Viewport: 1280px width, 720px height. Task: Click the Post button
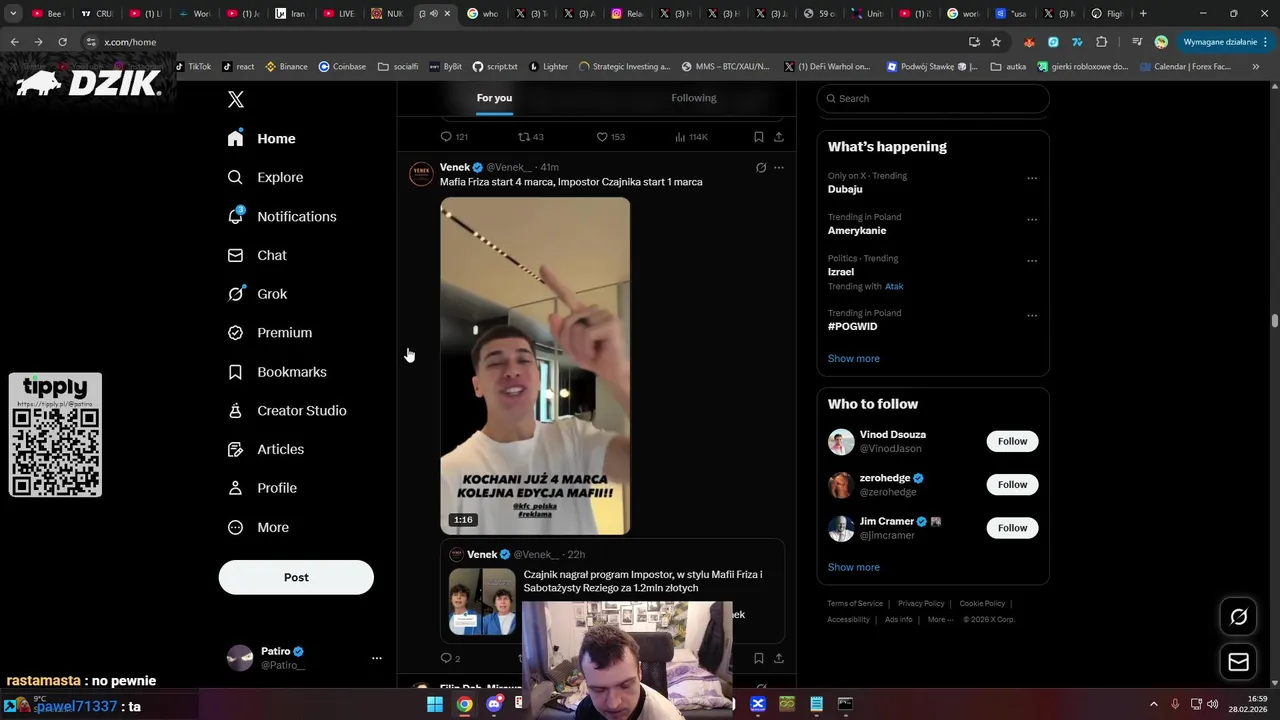coord(296,577)
